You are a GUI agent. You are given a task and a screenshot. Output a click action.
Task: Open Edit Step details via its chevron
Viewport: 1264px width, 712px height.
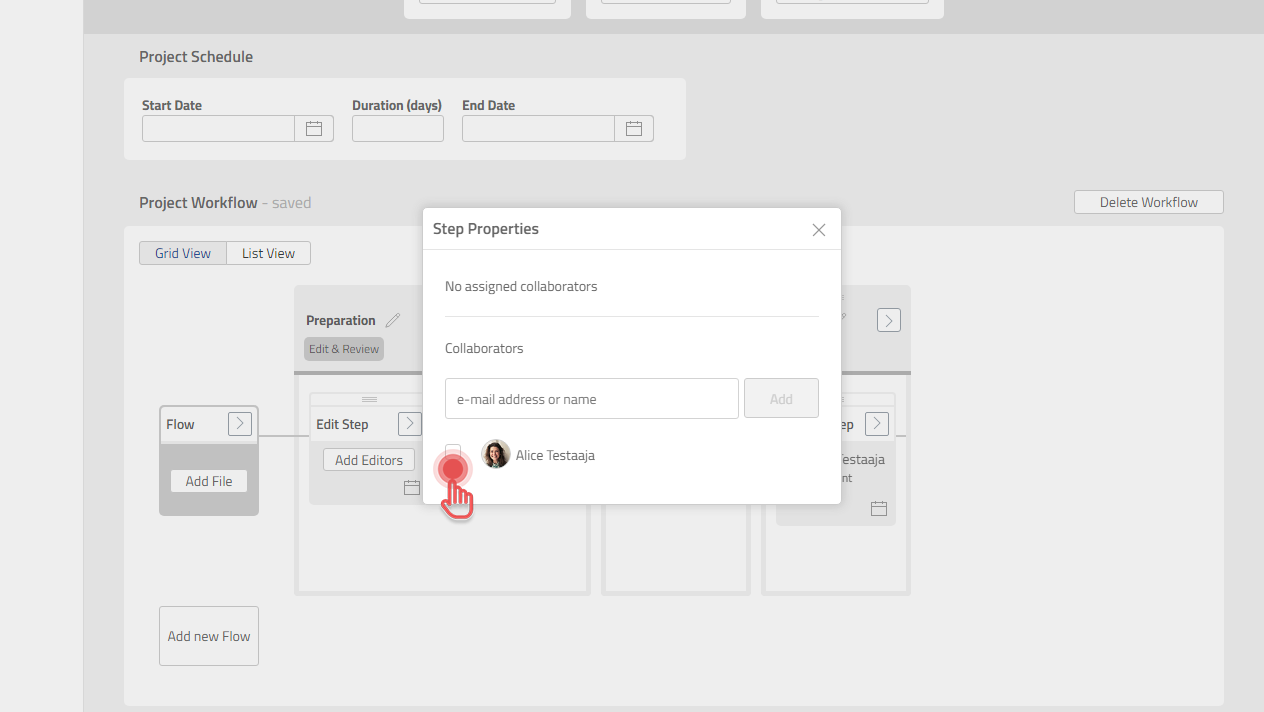coord(408,423)
